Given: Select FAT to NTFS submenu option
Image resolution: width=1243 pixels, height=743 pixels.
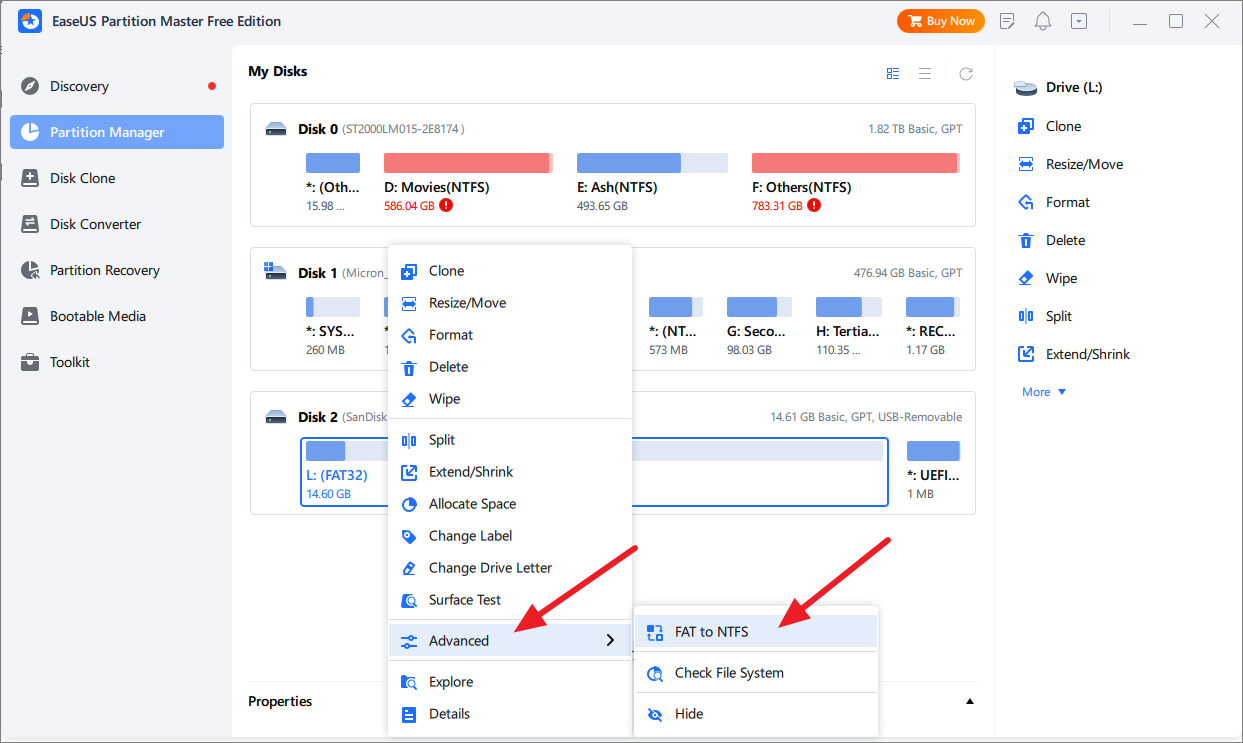Looking at the screenshot, I should (756, 632).
